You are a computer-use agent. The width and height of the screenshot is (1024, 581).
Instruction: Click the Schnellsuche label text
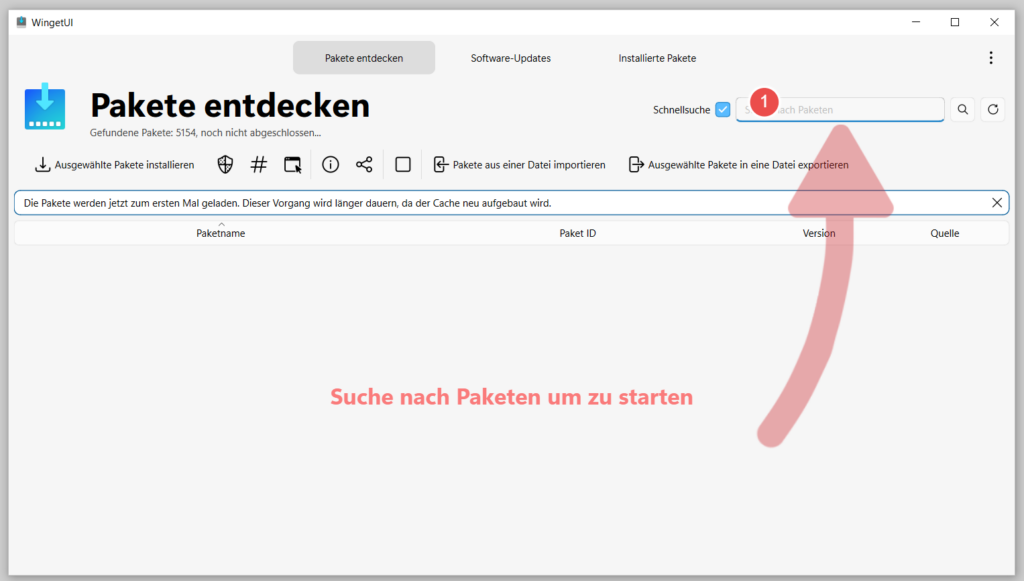681,110
